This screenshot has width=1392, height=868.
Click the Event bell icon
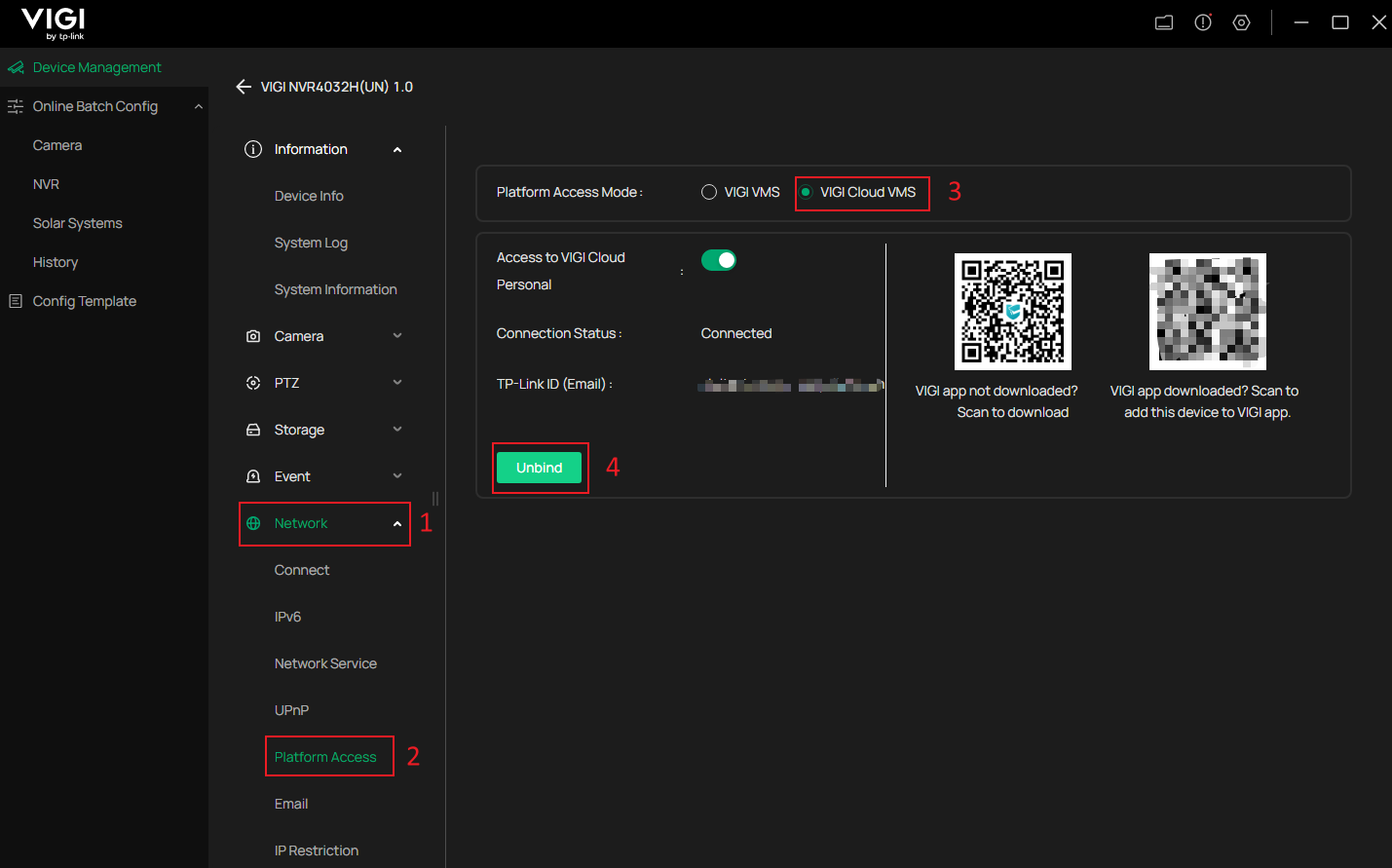(253, 476)
